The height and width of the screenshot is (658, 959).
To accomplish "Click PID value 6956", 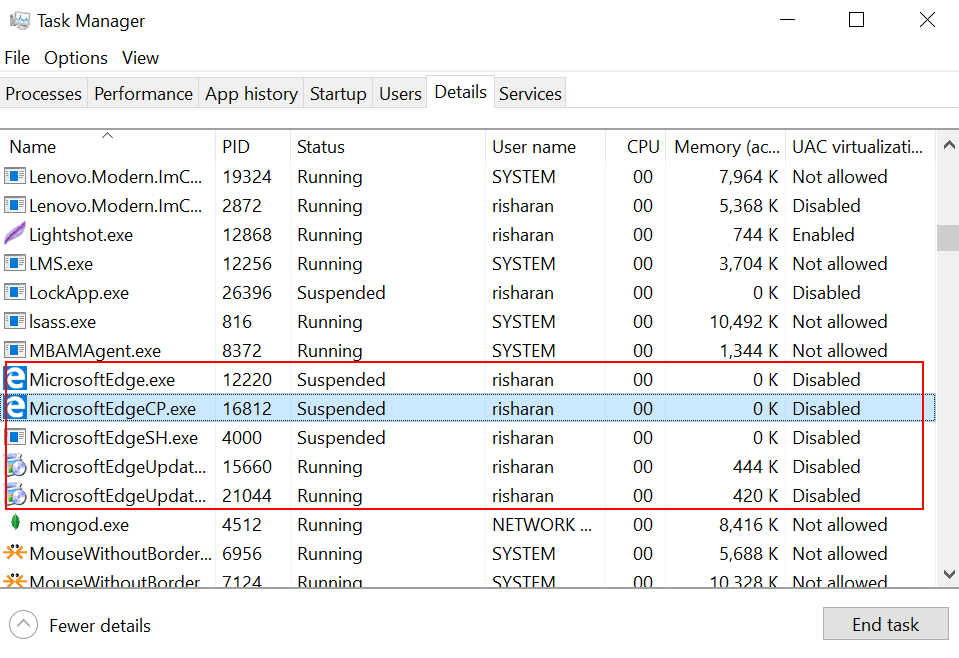I will [242, 553].
